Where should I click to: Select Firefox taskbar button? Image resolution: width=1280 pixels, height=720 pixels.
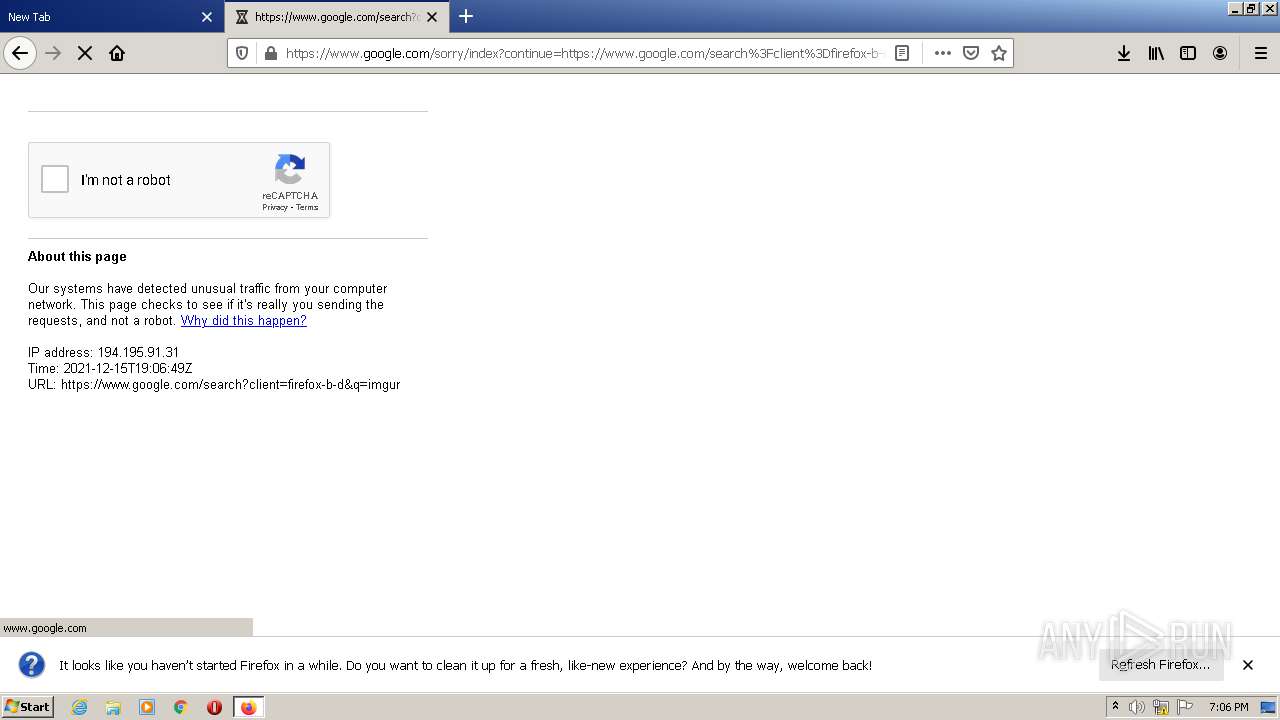click(x=248, y=707)
